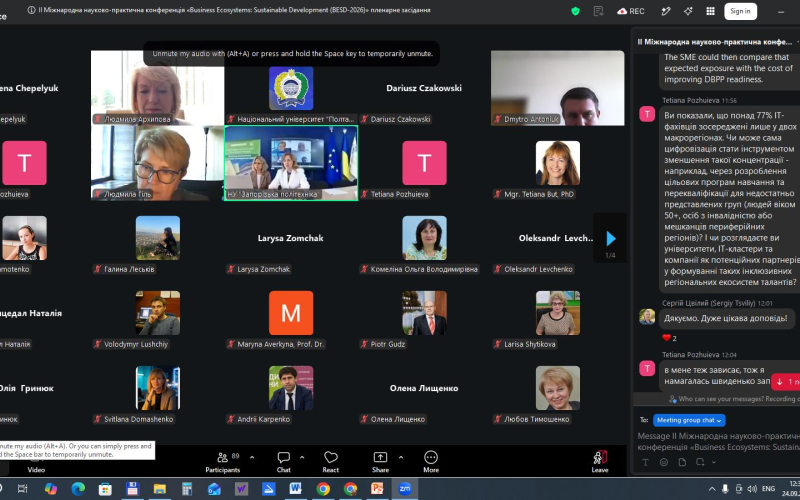Click the Полтавська university logo tile
The width and height of the screenshot is (800, 500).
pos(291,88)
